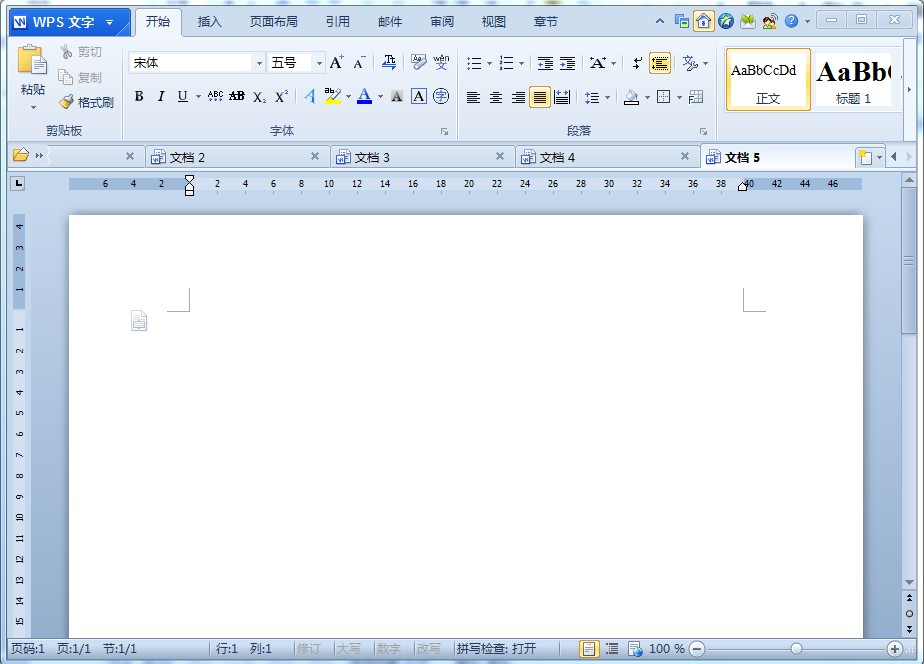Close the 文档 2 document tab
924x664 pixels.
click(x=315, y=156)
